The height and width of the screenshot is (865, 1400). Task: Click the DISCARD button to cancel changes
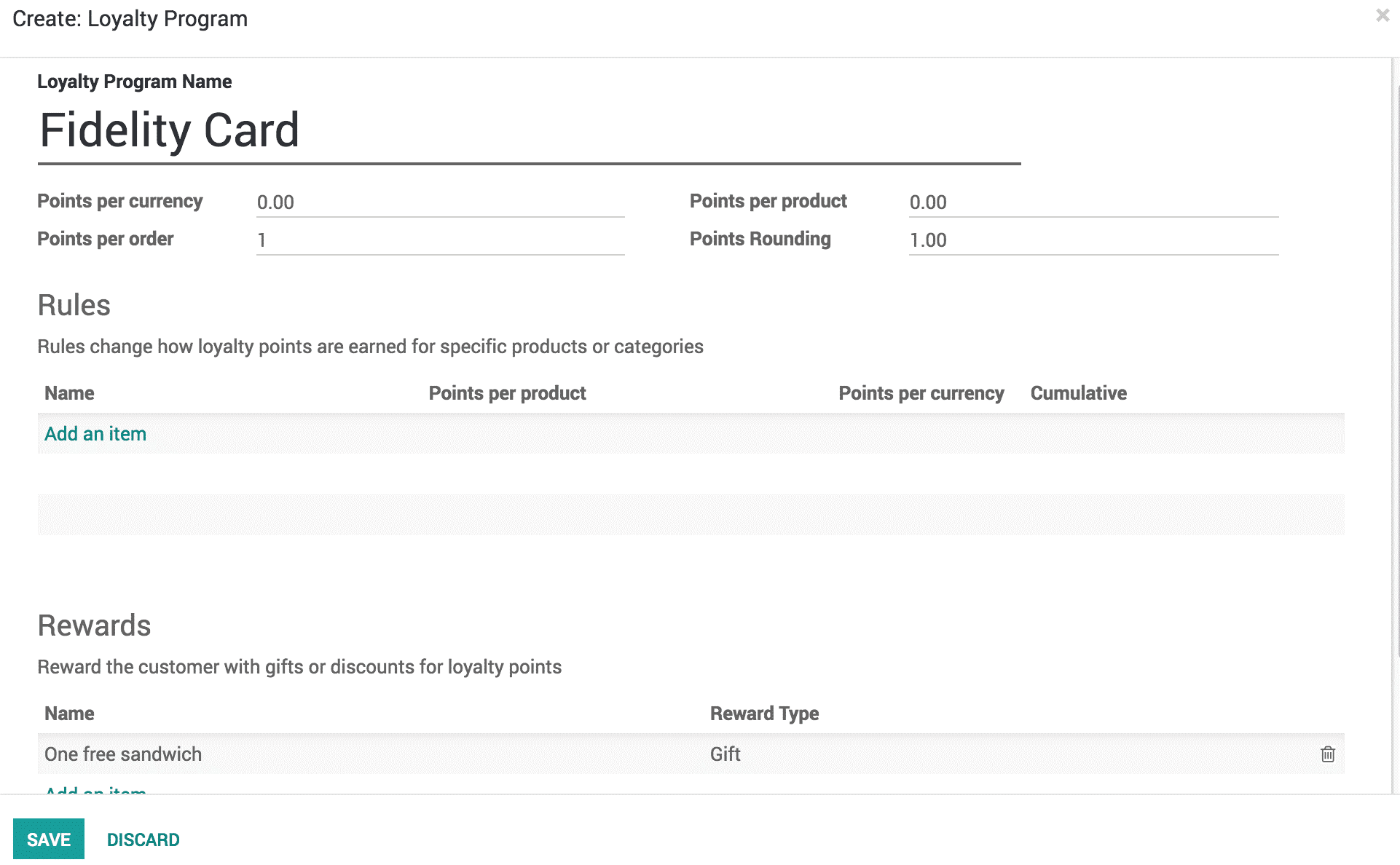coord(144,839)
